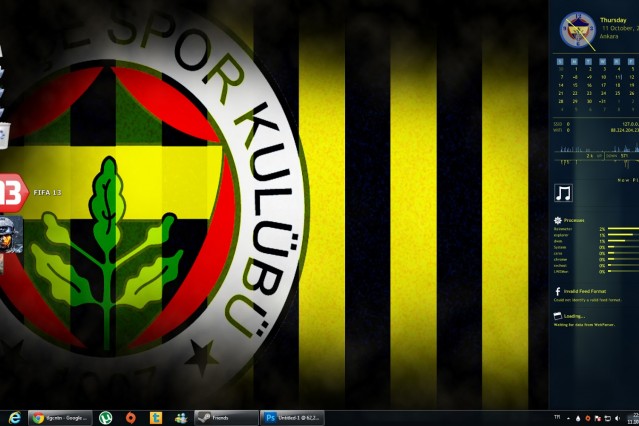
Task: Open the Processes gear icon
Action: tap(558, 220)
